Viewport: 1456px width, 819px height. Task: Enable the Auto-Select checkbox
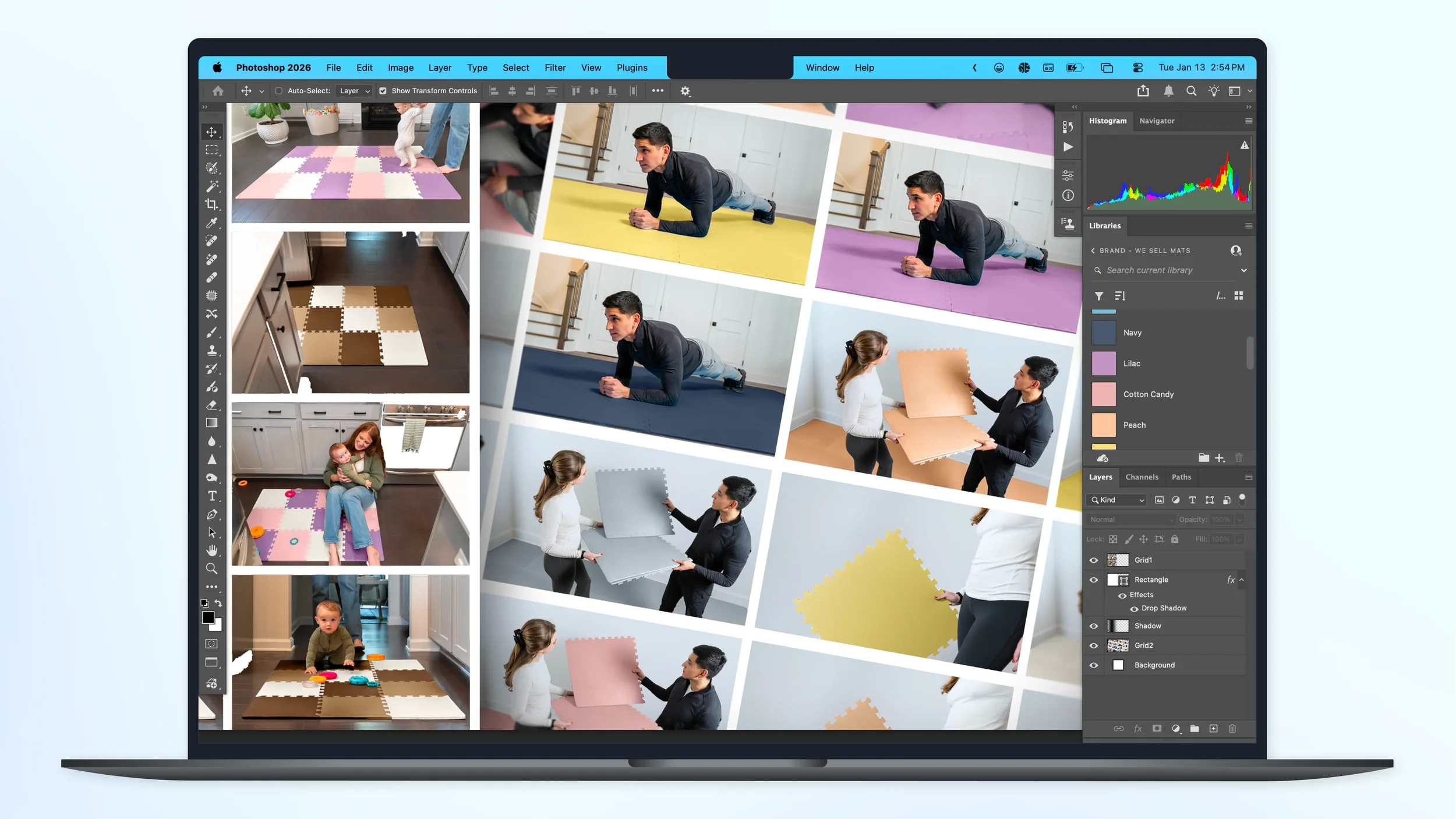point(279,91)
